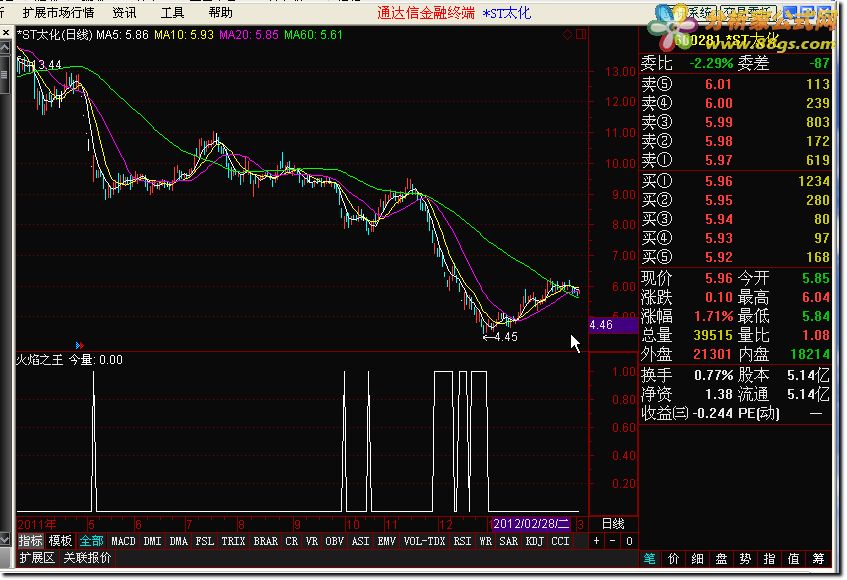Click the 换手 0.77% value

714,375
